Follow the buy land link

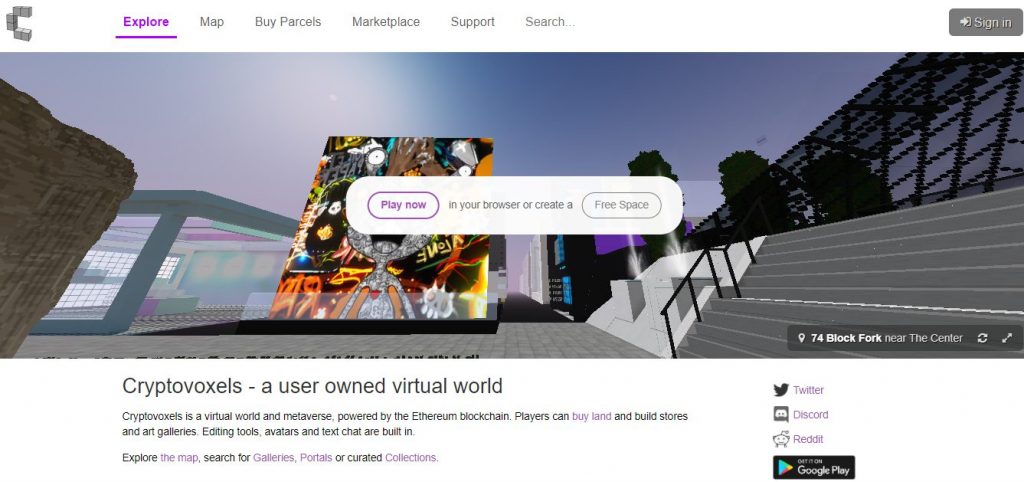point(592,416)
